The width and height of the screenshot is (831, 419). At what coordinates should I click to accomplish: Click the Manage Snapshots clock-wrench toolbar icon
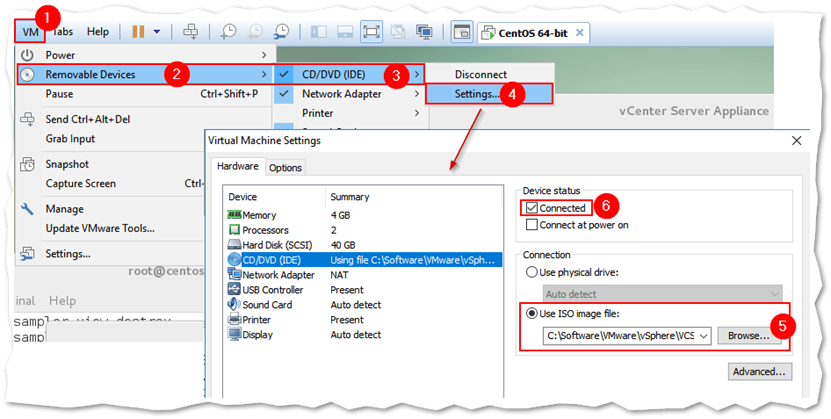(282, 32)
